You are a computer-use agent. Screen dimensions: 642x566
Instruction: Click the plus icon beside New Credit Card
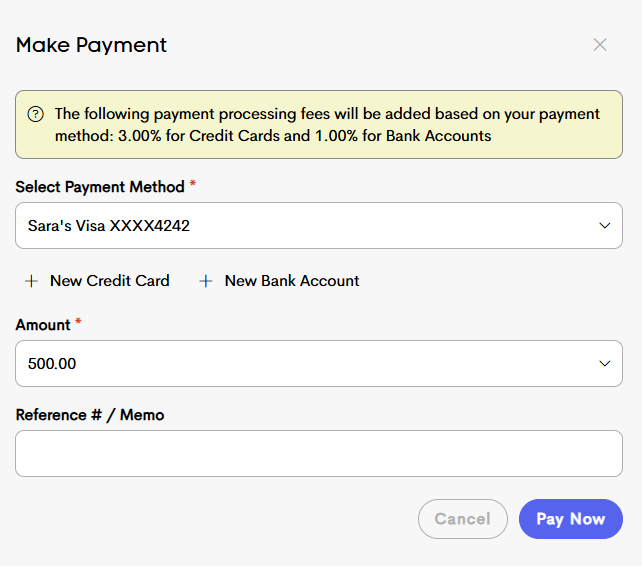coord(32,281)
